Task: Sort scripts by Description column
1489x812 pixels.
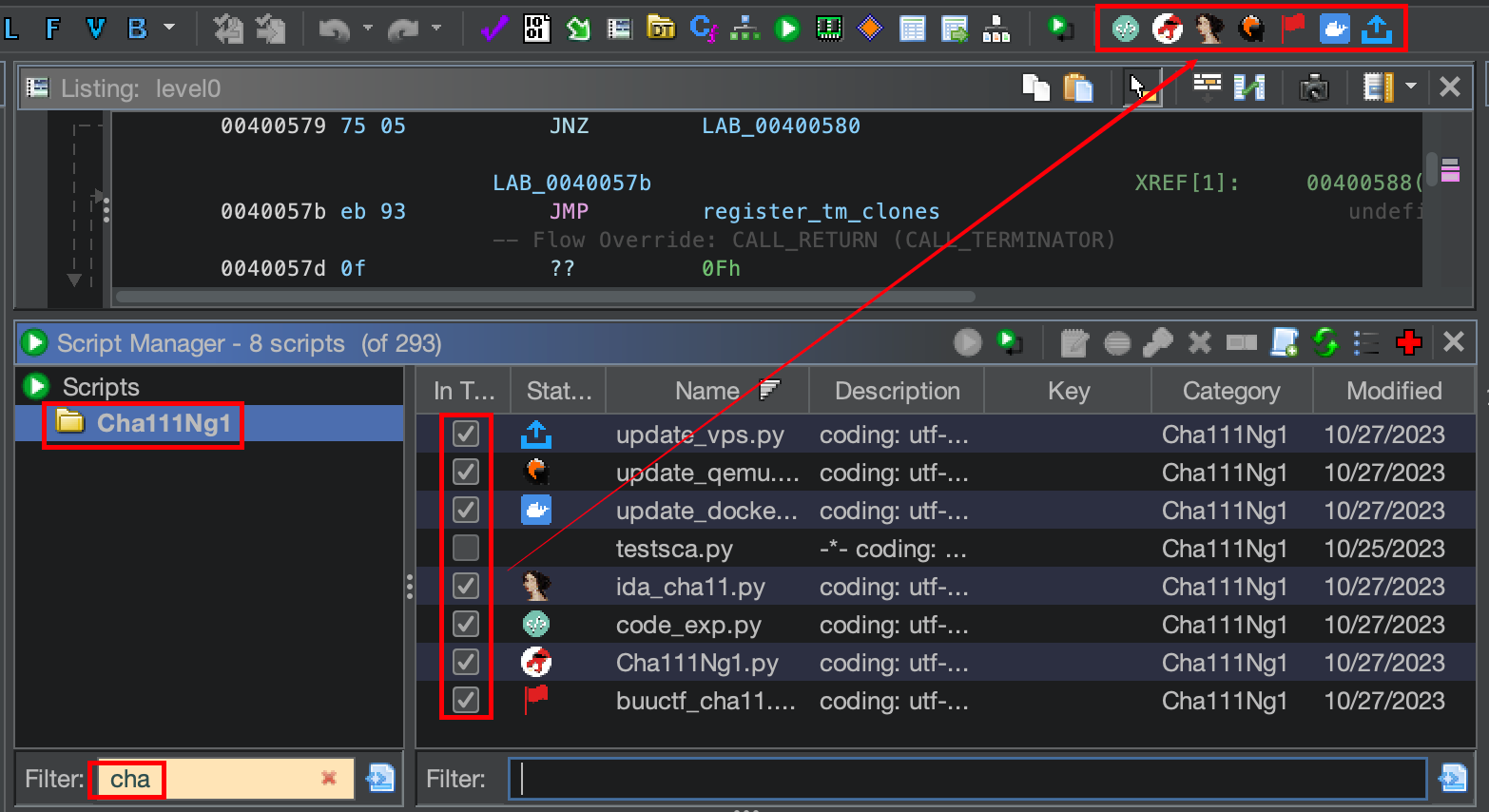Action: click(x=897, y=391)
